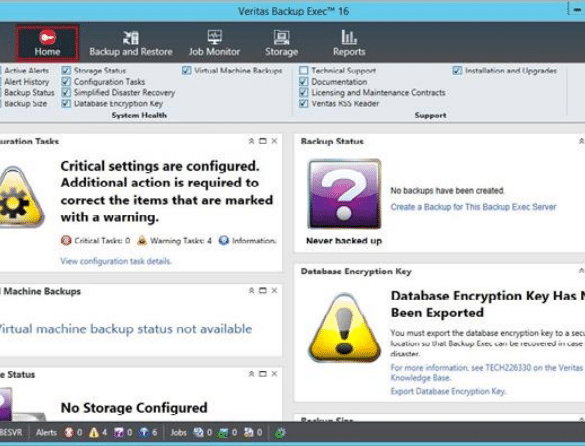Image resolution: width=585 pixels, height=446 pixels.
Task: Click the purple question mark backup status icon
Action: coord(344,194)
